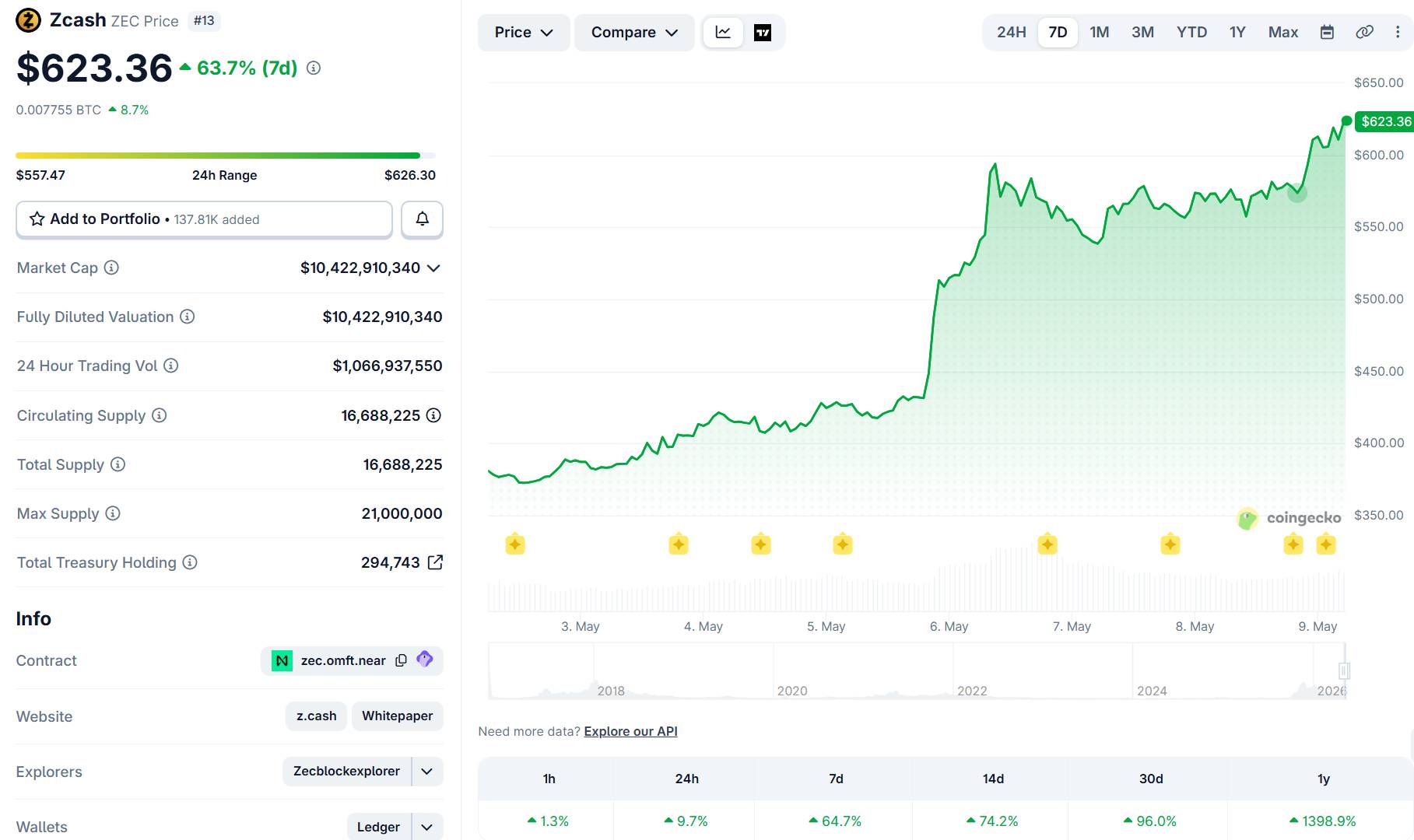Open the Ledger wallet link
Viewport: 1414px width, 840px height.
(x=379, y=827)
